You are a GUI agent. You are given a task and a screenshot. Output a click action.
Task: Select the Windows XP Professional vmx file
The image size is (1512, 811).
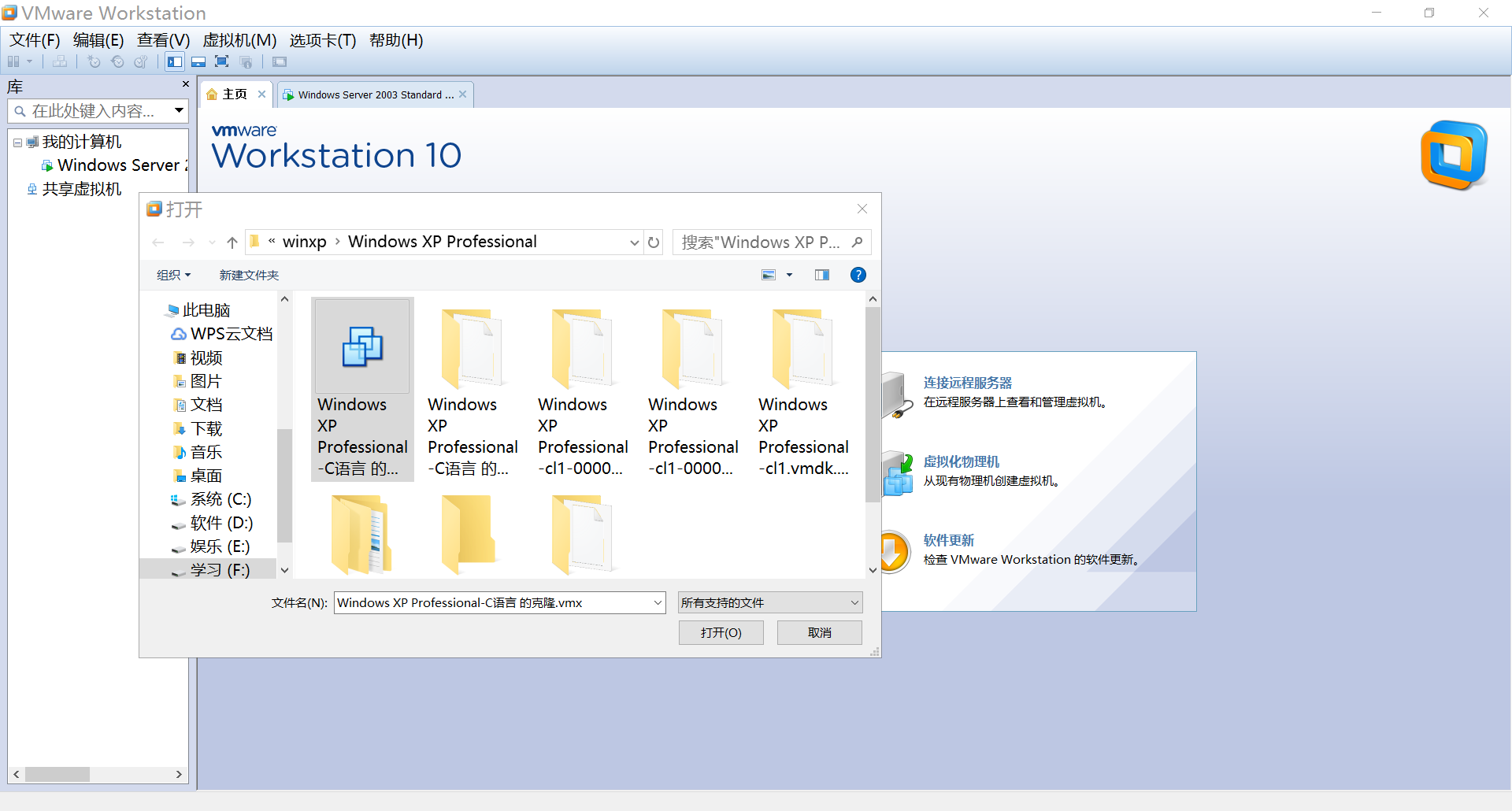(x=362, y=390)
